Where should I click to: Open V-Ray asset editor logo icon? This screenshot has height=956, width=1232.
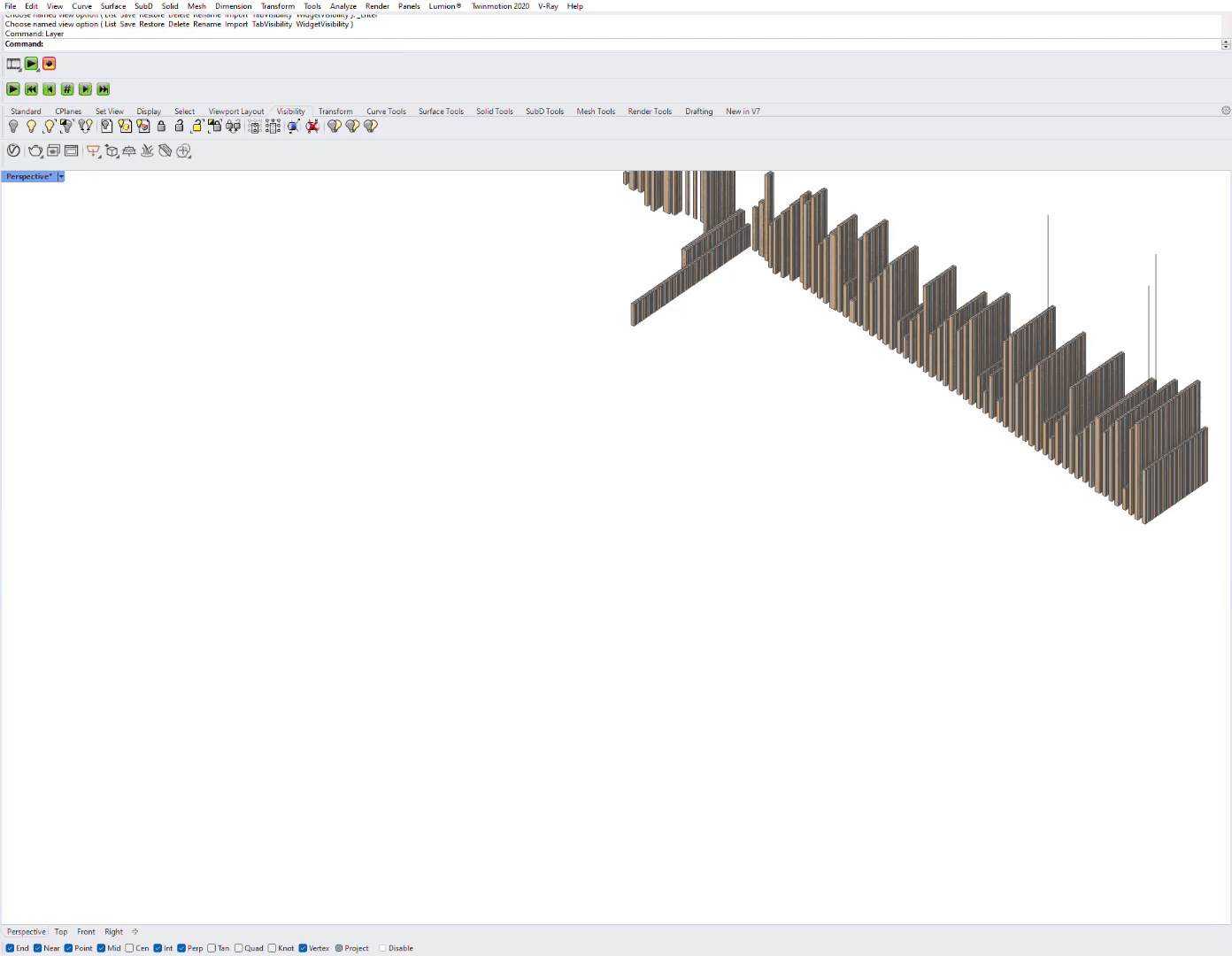pyautogui.click(x=13, y=151)
